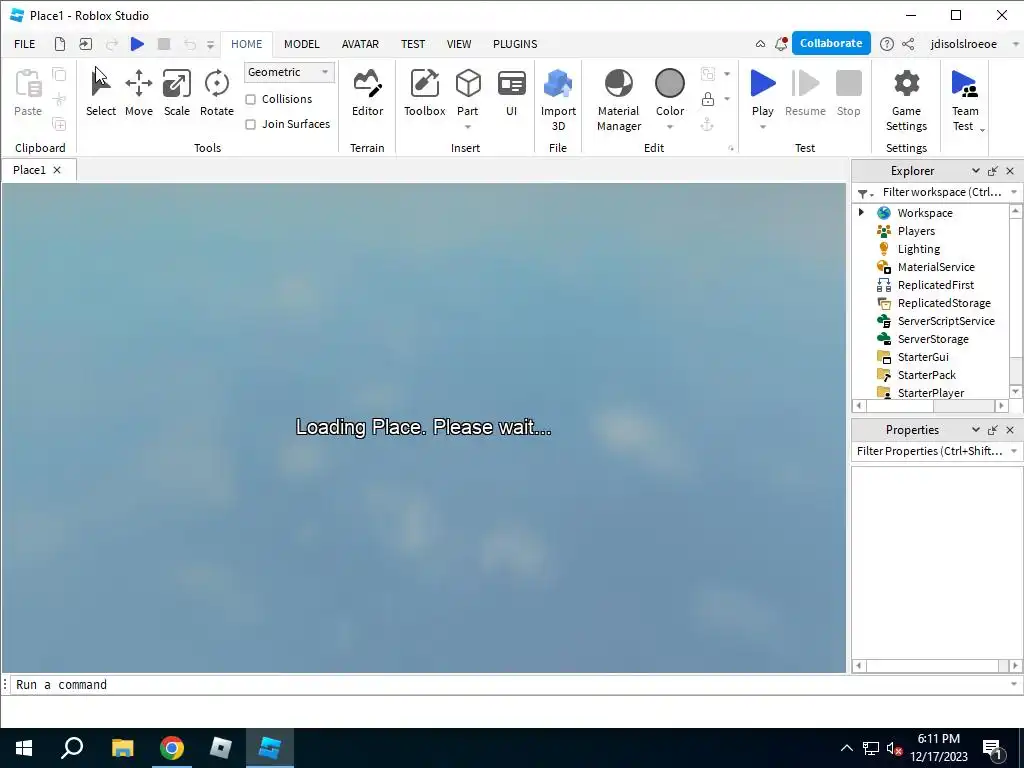The image size is (1024, 768).
Task: Click the New file icon
Action: tap(59, 44)
